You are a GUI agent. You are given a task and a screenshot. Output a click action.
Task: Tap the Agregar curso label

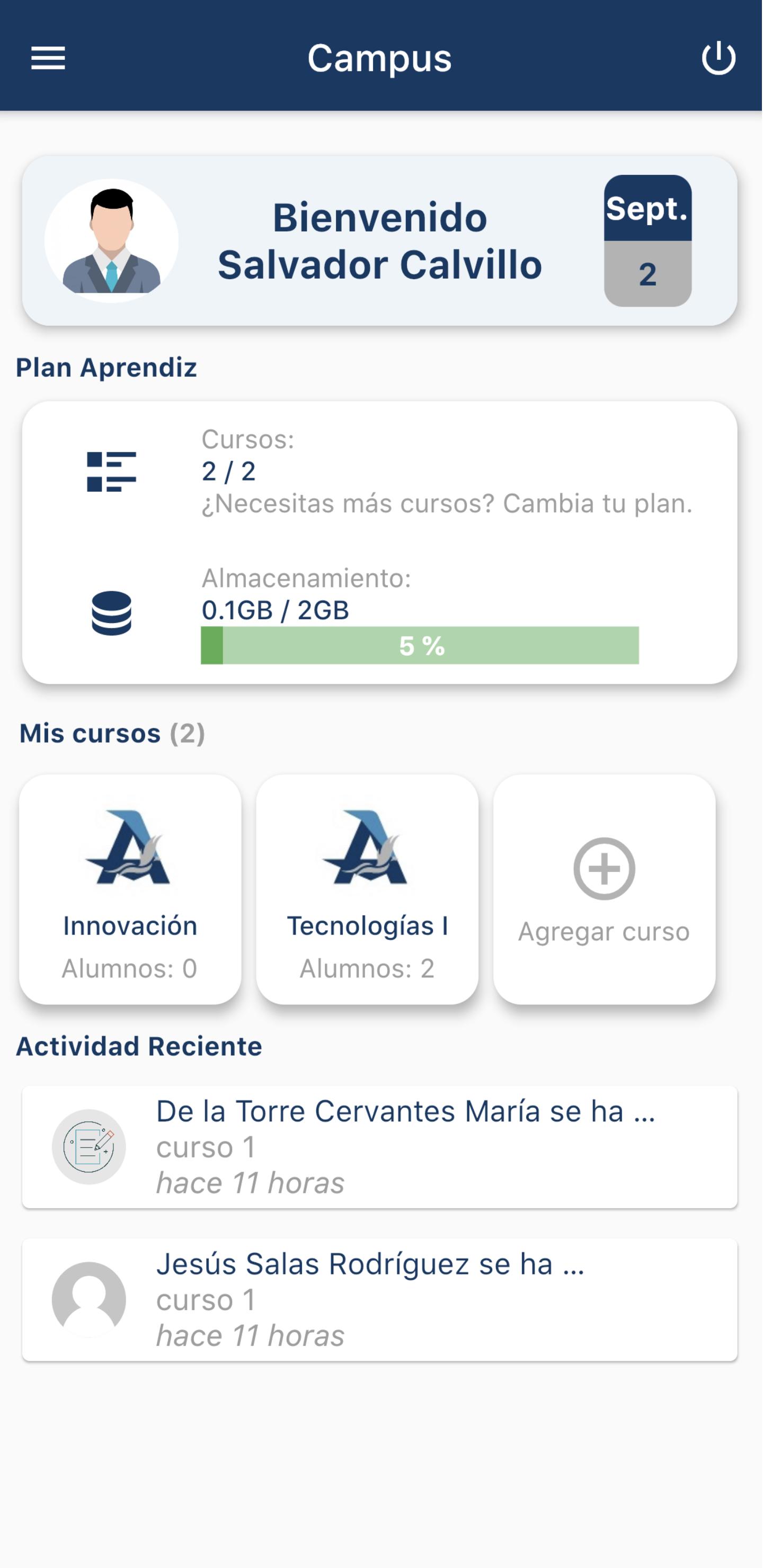pos(604,932)
